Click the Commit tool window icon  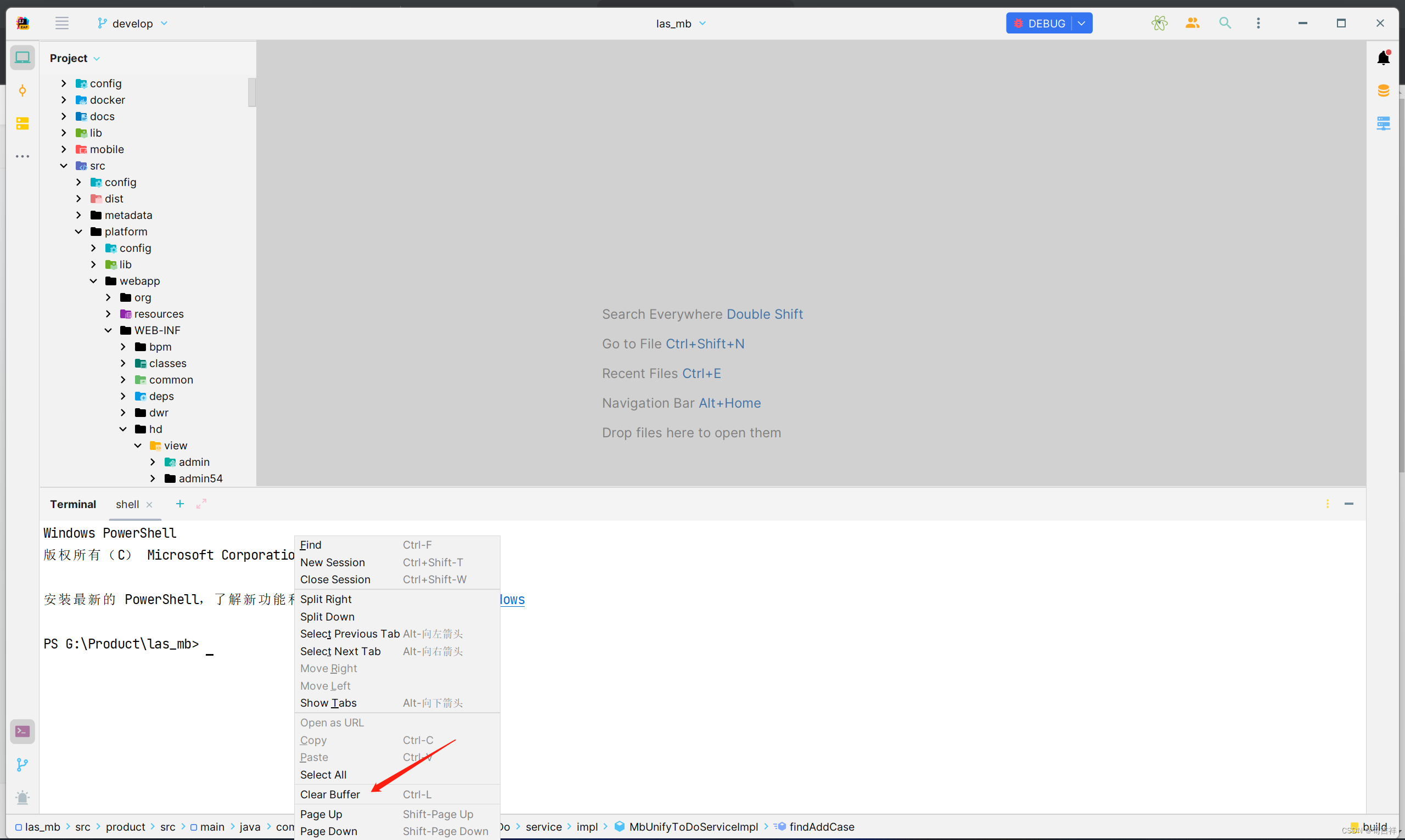tap(23, 91)
